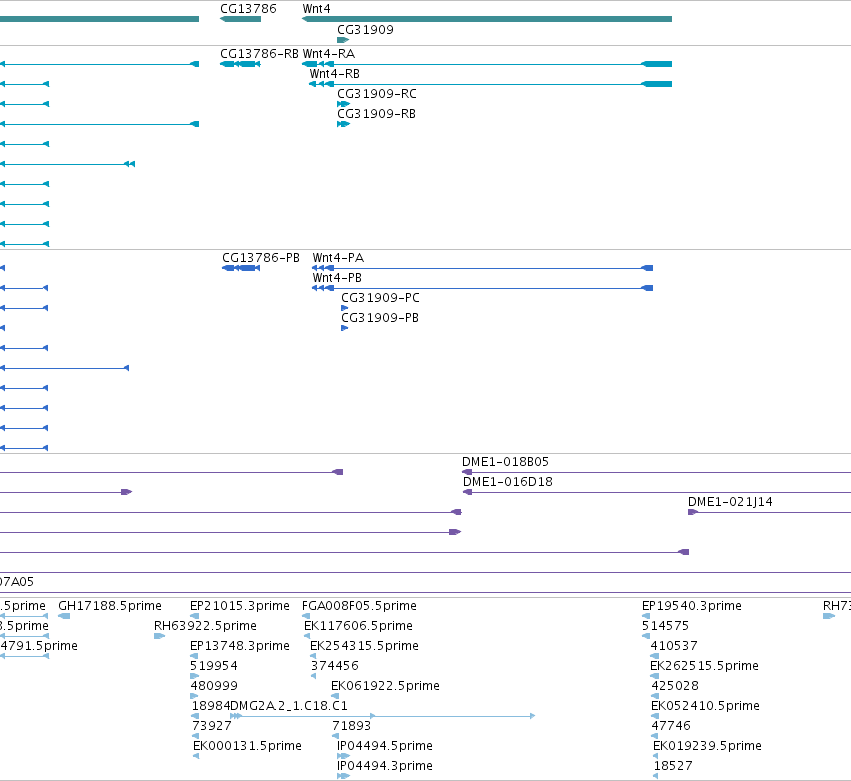Click the Wnt4 gene label in top track
The image size is (851, 781).
tap(316, 9)
